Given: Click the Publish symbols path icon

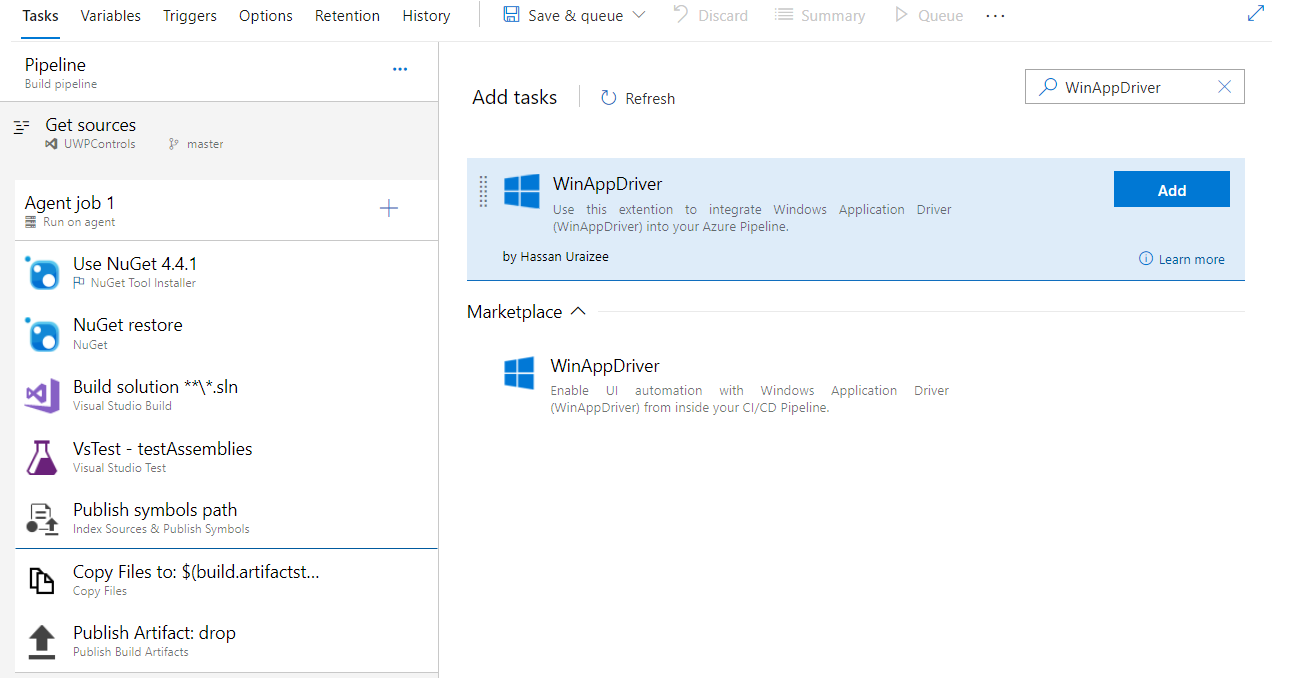Looking at the screenshot, I should tap(42, 518).
